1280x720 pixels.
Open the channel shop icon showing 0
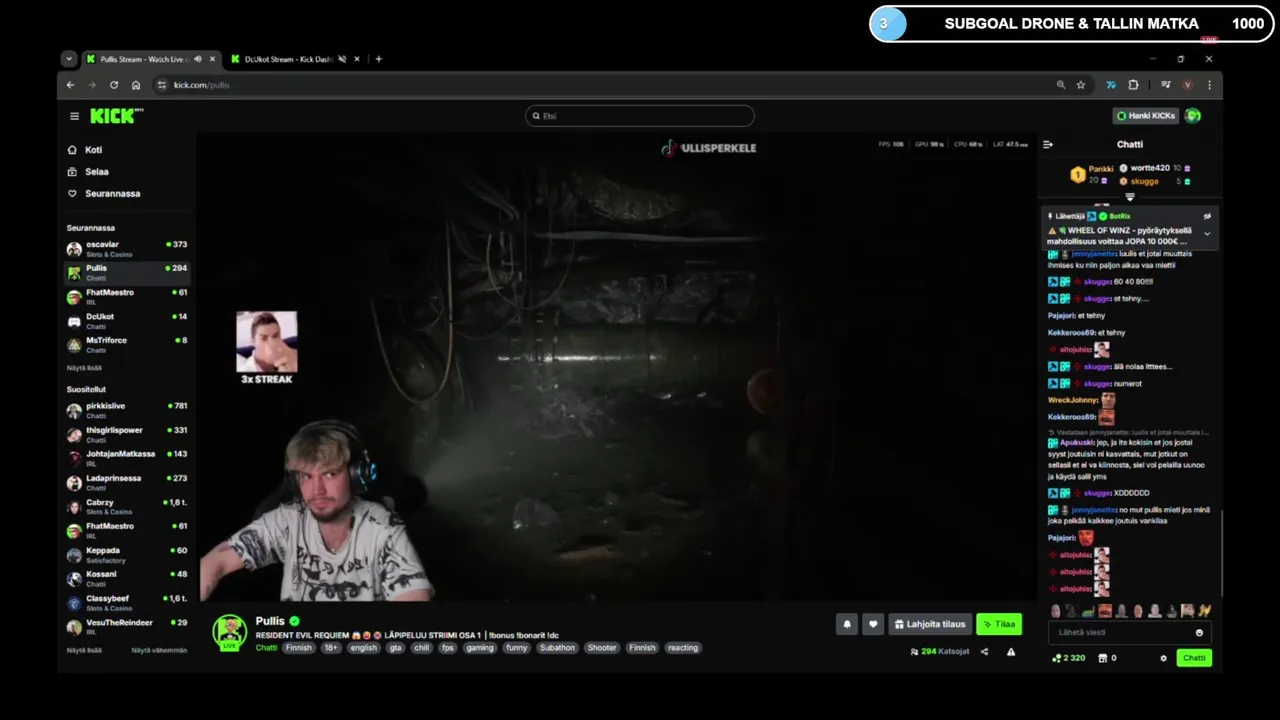[1107, 658]
